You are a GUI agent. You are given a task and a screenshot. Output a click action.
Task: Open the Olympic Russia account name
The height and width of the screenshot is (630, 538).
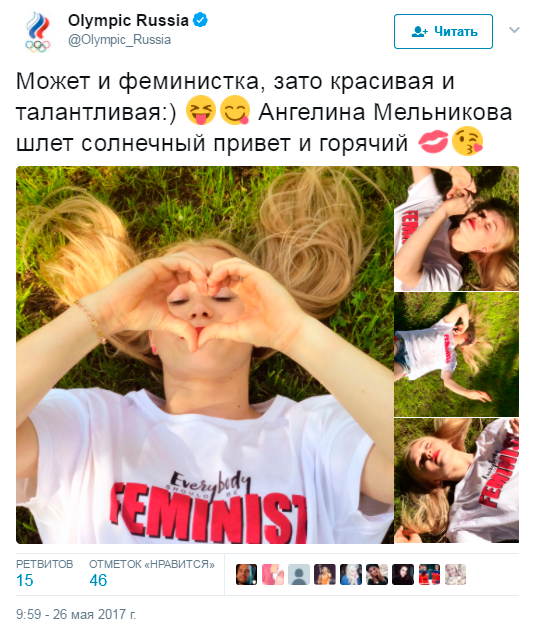tap(128, 20)
